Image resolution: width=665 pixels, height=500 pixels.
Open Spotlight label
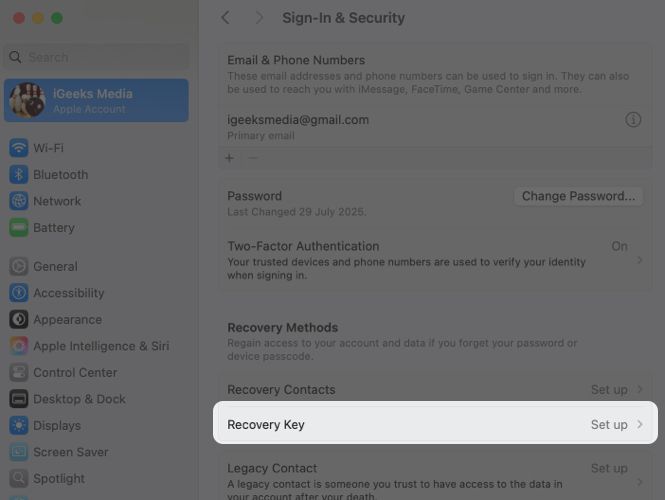pyautogui.click(x=59, y=478)
